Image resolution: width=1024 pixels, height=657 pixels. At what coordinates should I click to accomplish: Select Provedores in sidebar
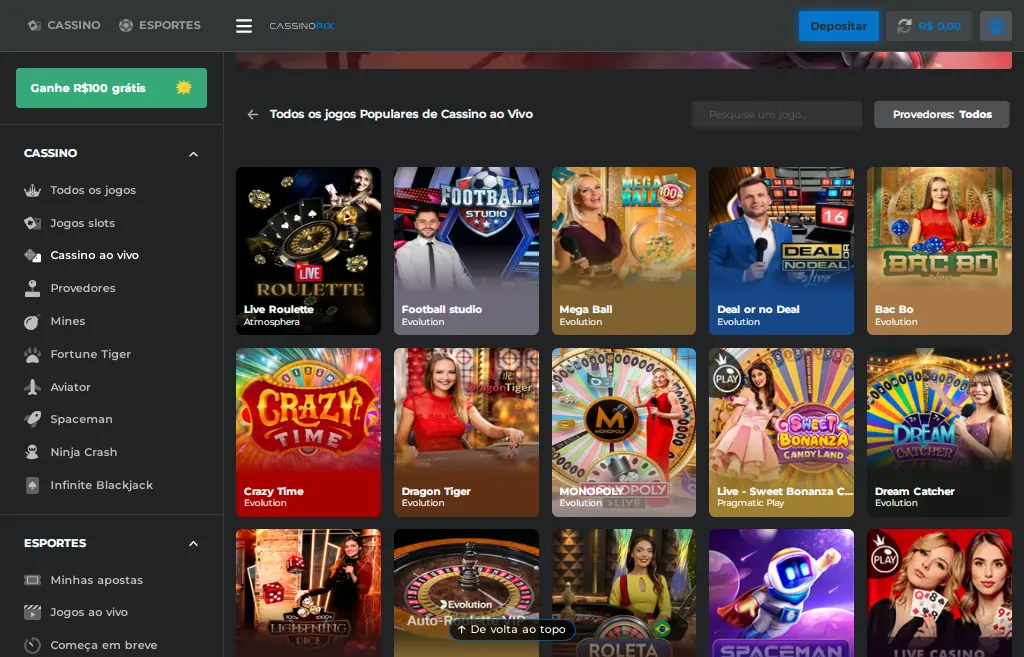point(83,288)
